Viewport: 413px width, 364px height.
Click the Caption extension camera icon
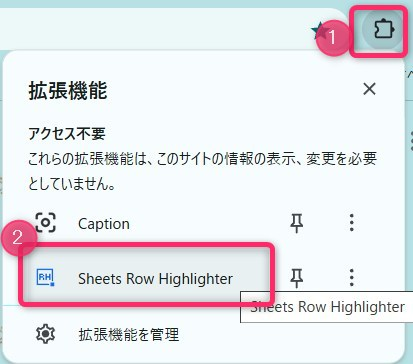pyautogui.click(x=46, y=223)
